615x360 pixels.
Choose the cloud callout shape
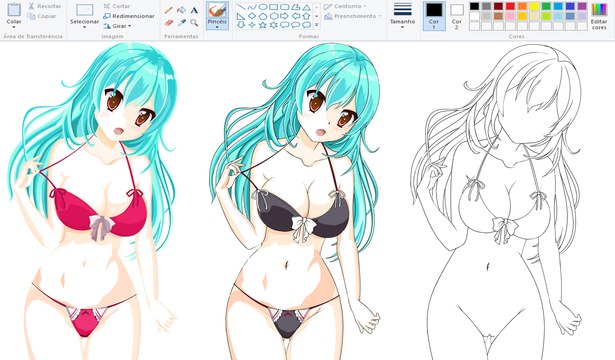tap(307, 25)
